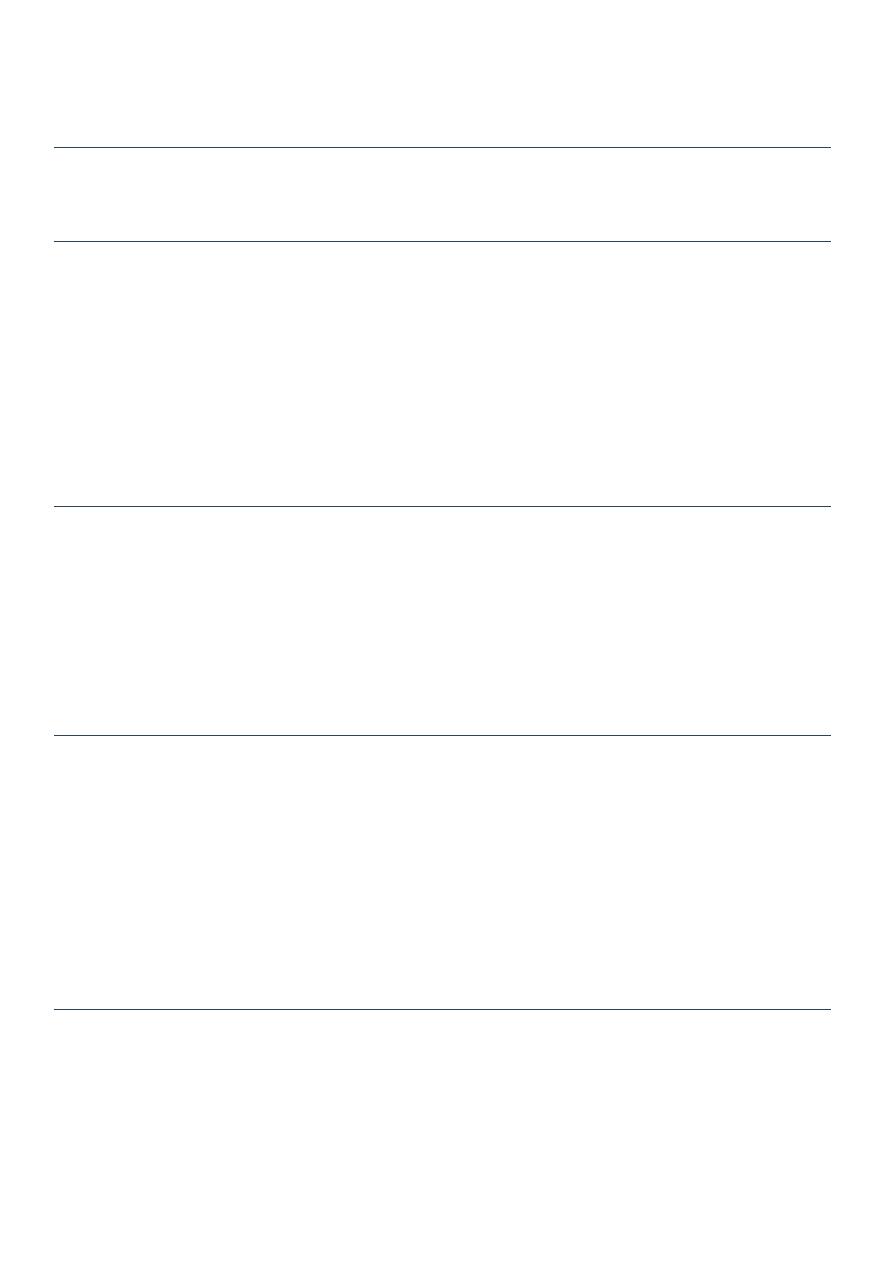893x1263 pixels.
Task: Select the blank section between fourth and fifth dividers
Action: [x=442, y=873]
